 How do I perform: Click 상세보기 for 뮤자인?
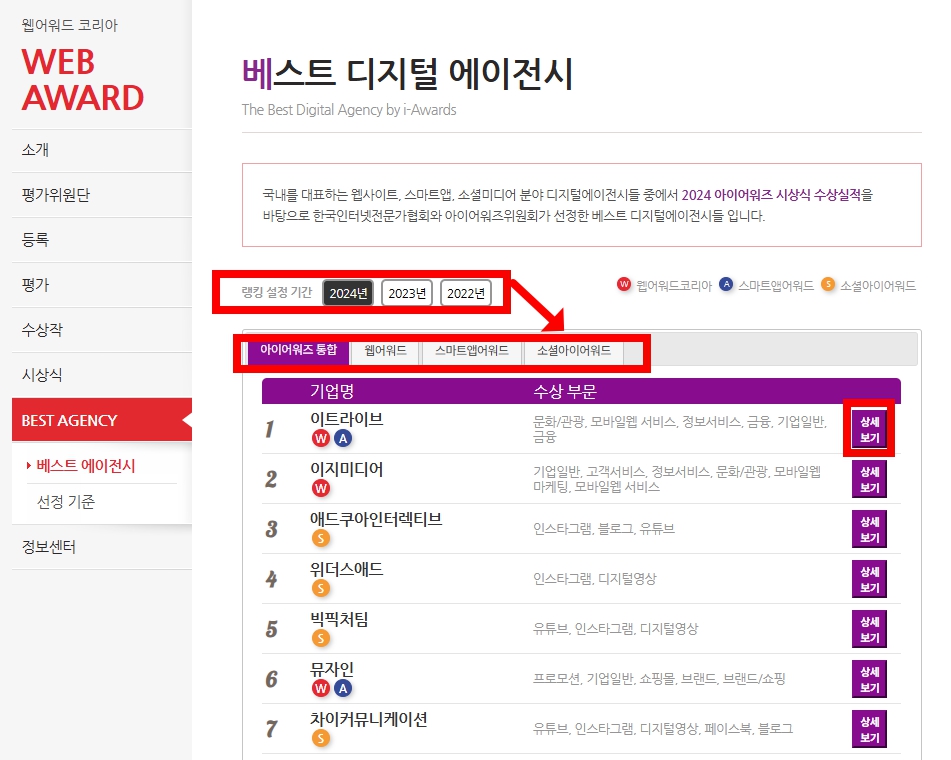click(869, 679)
